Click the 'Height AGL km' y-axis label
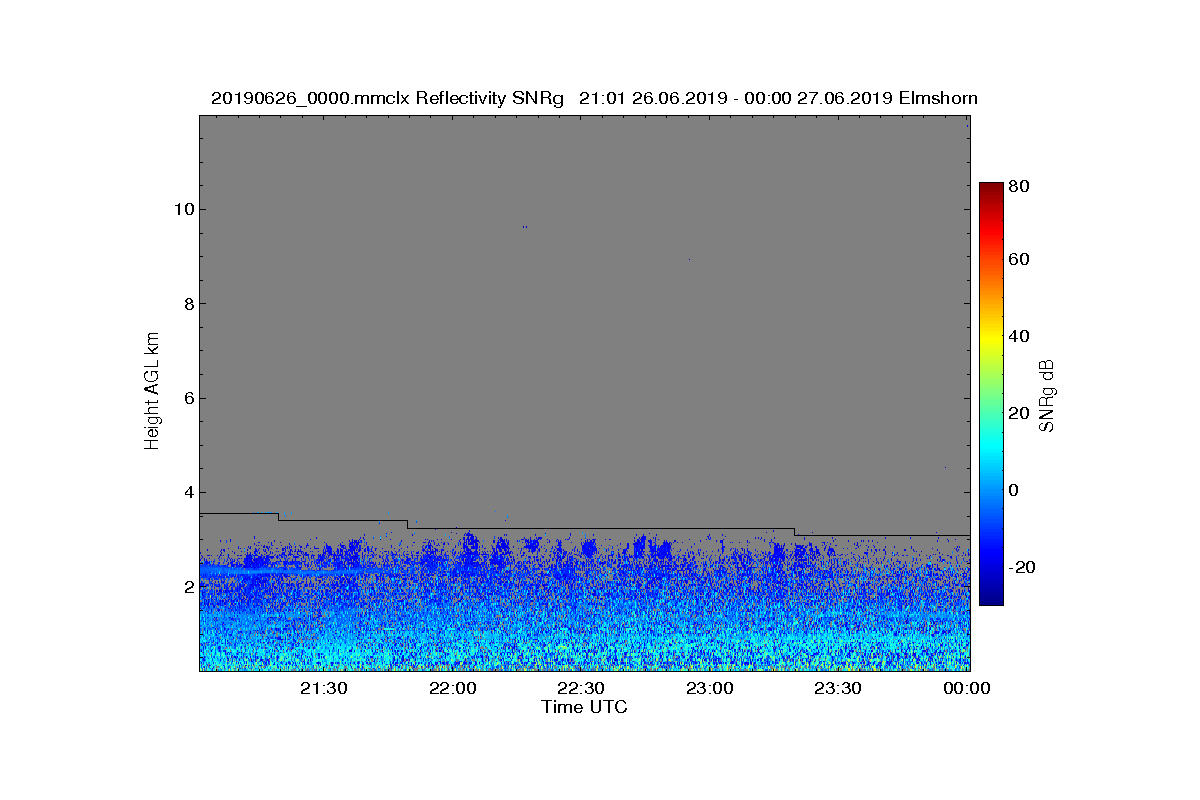1200x800 pixels. click(152, 393)
